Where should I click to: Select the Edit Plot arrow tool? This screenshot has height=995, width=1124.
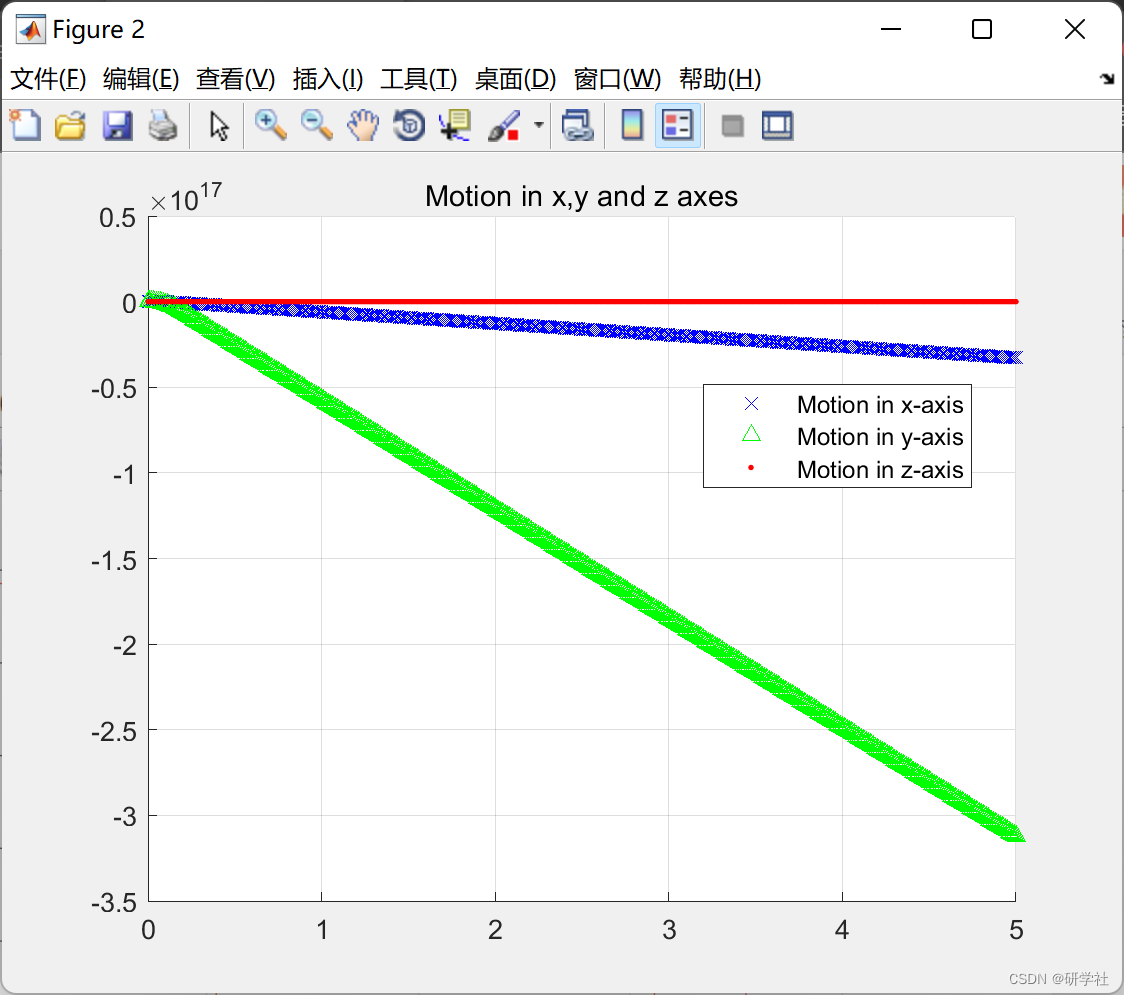219,125
